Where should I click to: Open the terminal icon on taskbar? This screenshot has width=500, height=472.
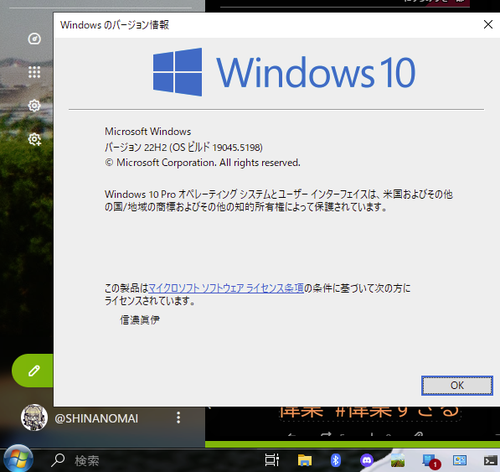tap(491, 460)
